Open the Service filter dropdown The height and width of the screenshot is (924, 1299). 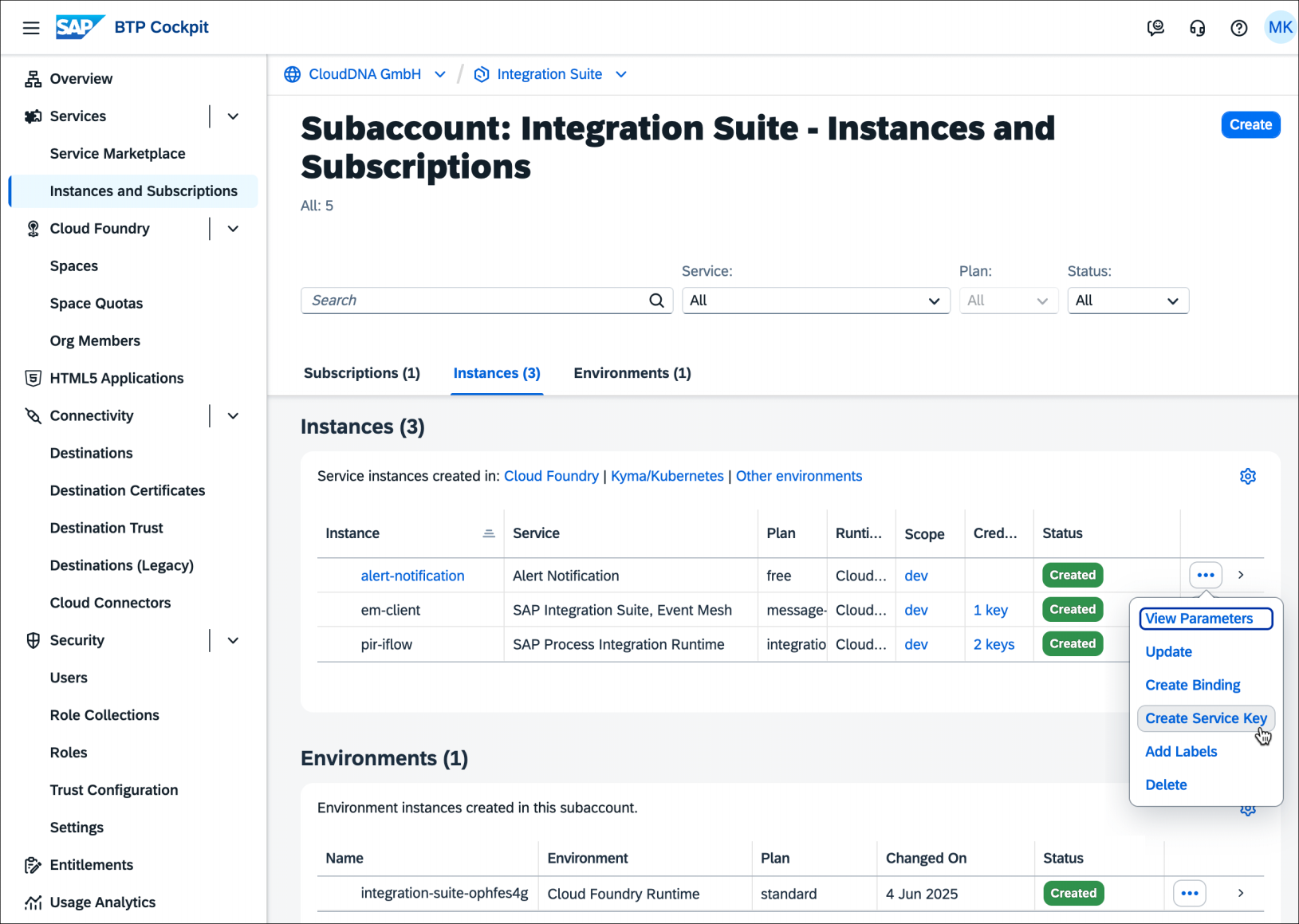click(x=816, y=301)
